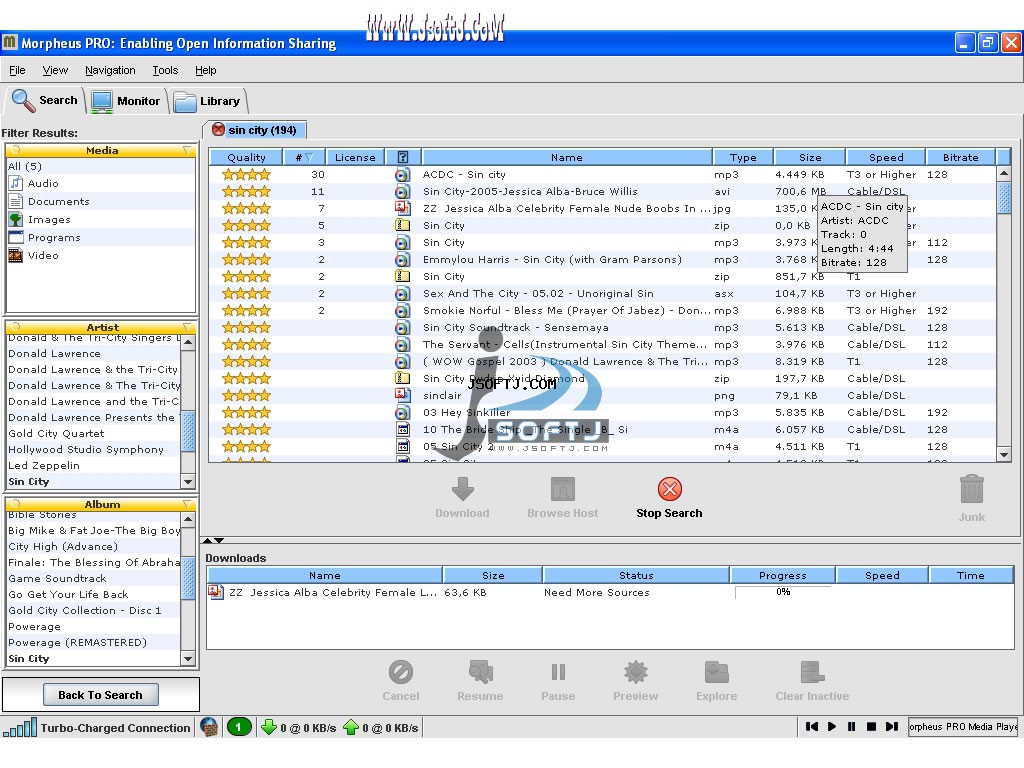This screenshot has height=768, width=1024.
Task: Click the Junk trash can icon
Action: click(972, 490)
